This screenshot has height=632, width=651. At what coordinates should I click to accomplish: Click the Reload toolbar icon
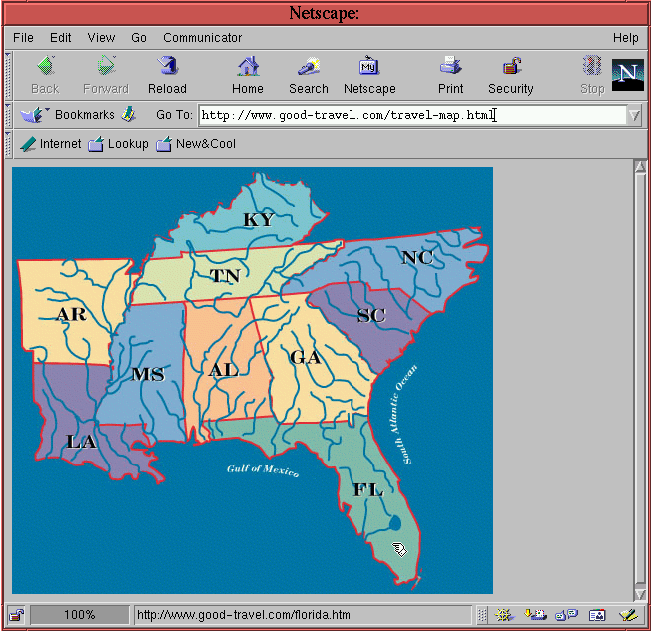click(167, 75)
